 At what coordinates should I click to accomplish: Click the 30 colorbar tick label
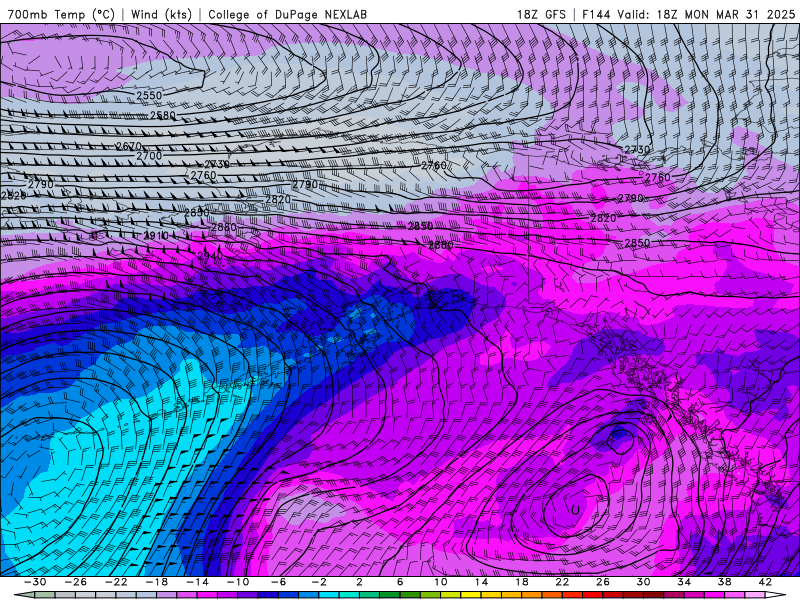pos(643,582)
